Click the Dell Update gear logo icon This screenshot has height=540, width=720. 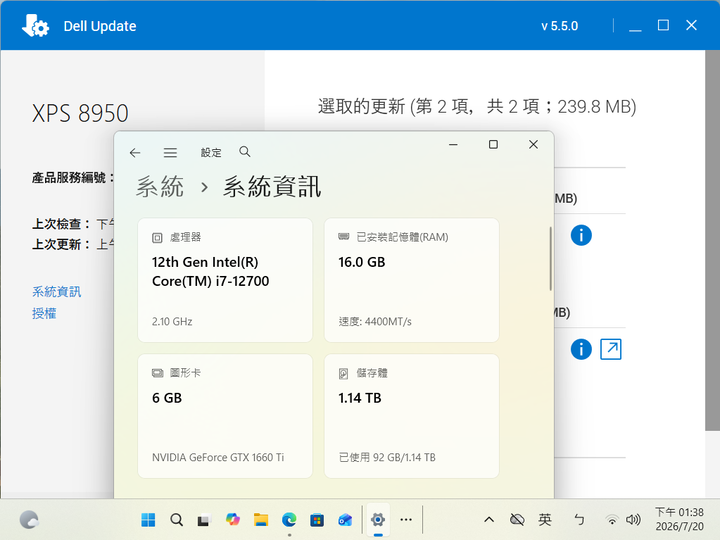(x=35, y=26)
